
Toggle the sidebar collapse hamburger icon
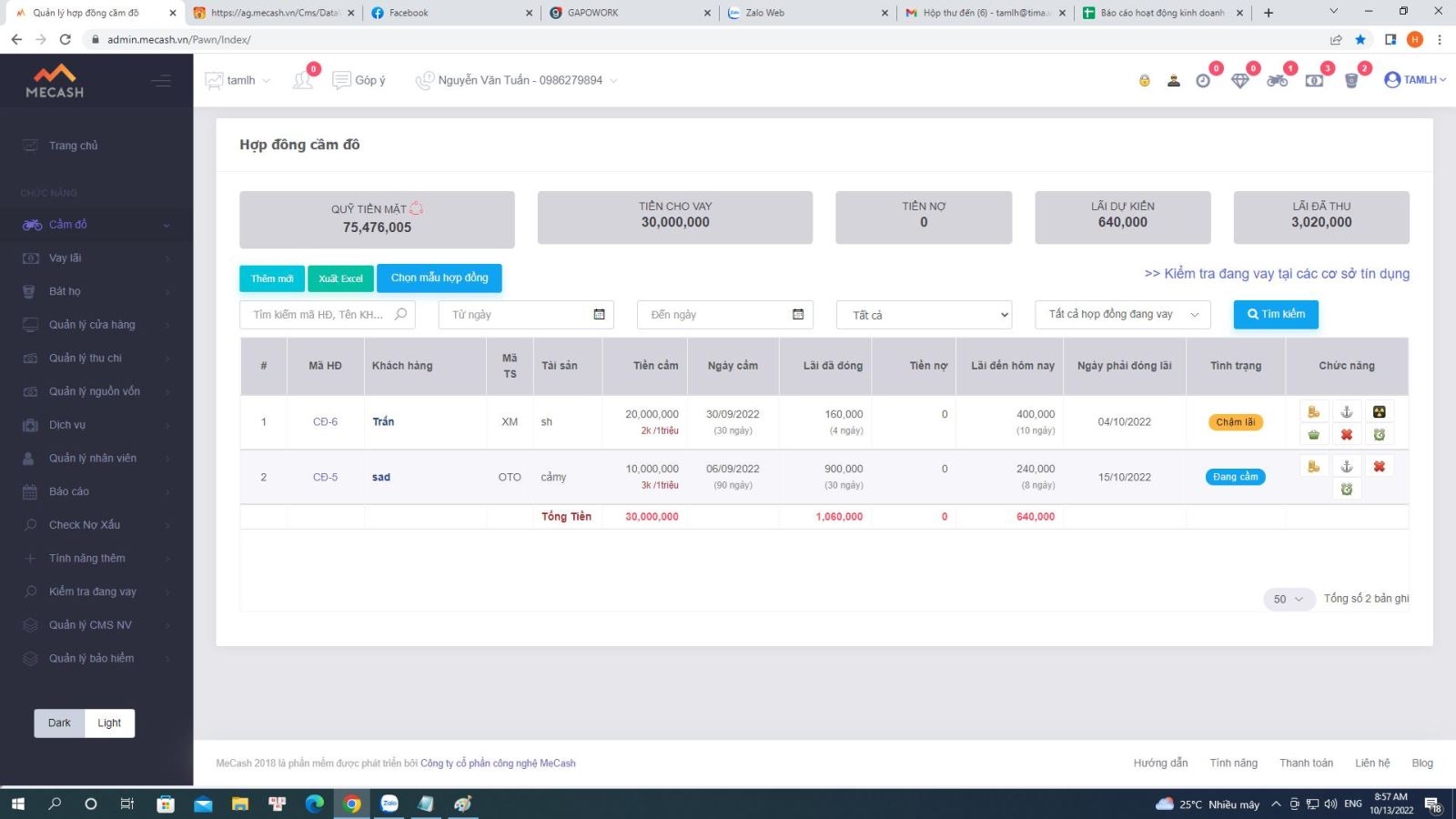point(161,81)
